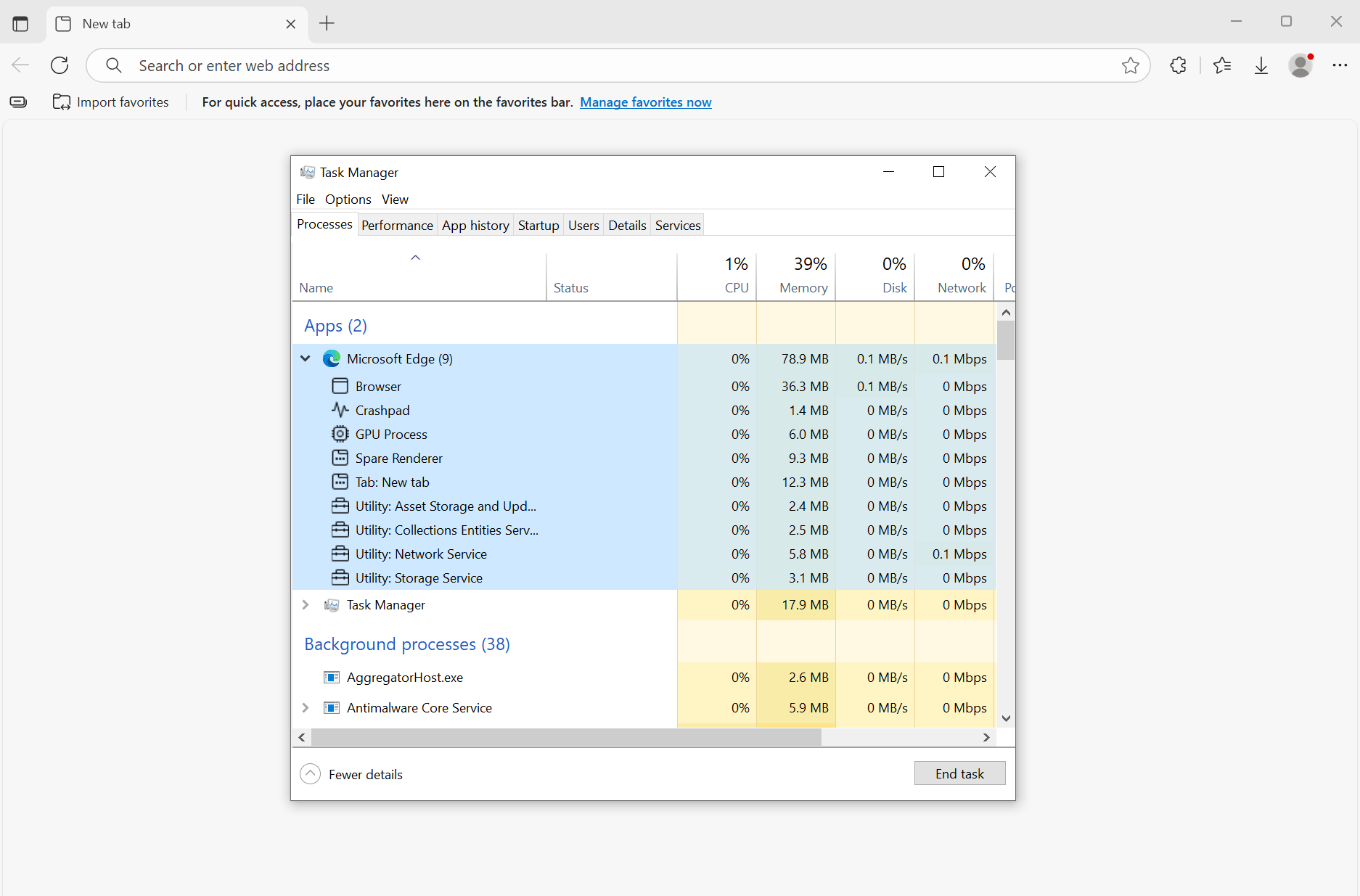Sort by the Status column header
The height and width of the screenshot is (896, 1360).
[x=612, y=276]
